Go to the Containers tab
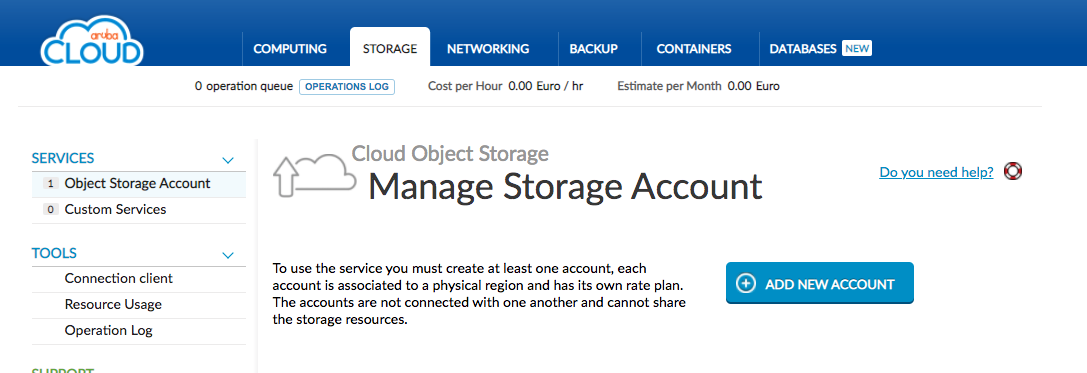 tap(694, 49)
